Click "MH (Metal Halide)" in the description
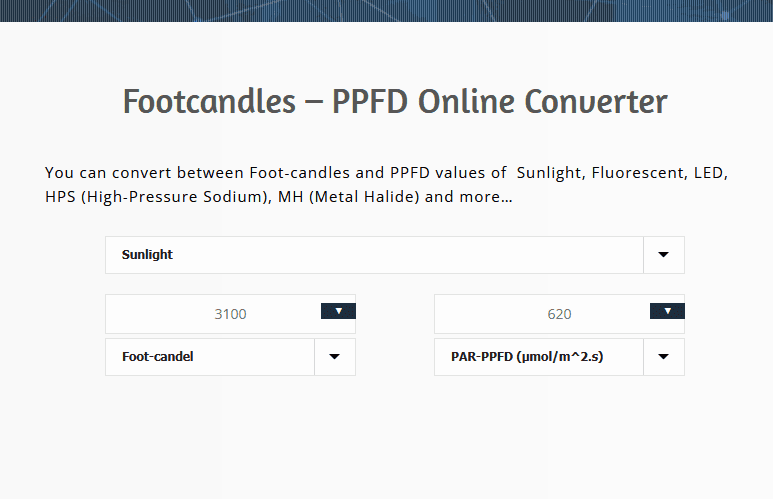Image resolution: width=773 pixels, height=499 pixels. coord(349,197)
